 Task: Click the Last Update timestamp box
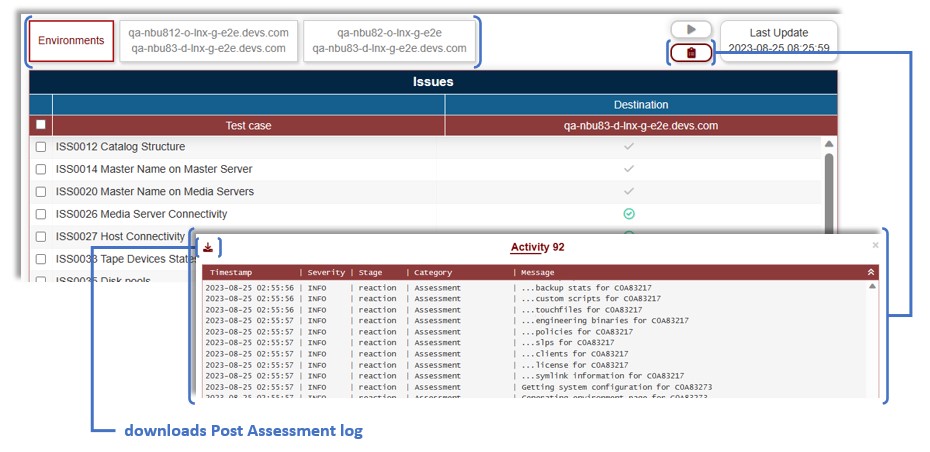pos(778,41)
